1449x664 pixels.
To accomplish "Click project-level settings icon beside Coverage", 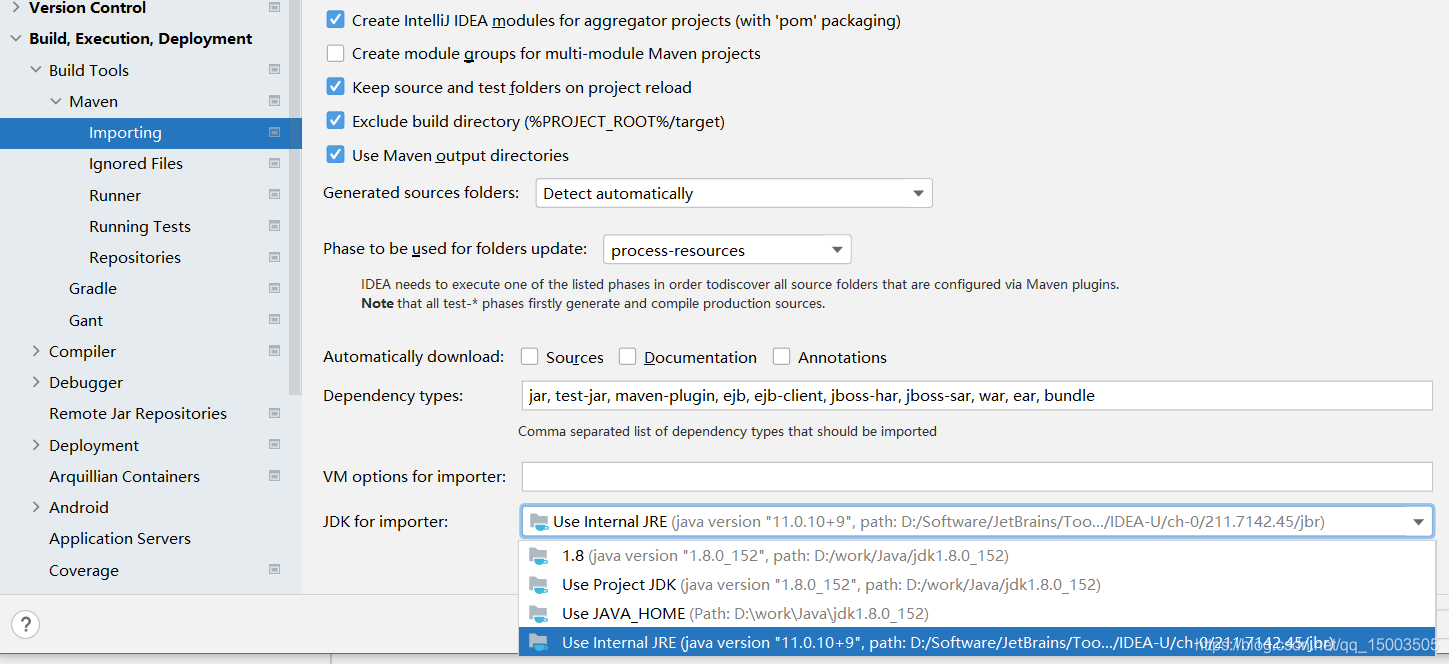I will tap(274, 570).
